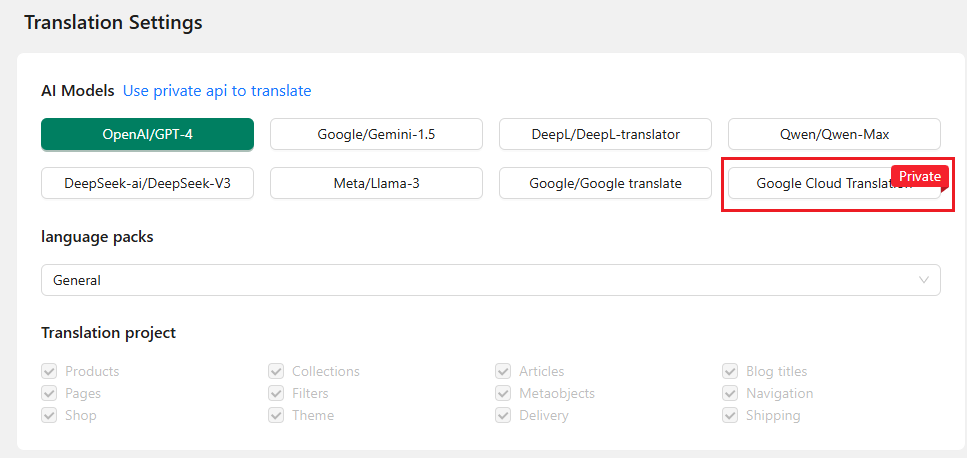This screenshot has height=458, width=967.
Task: Toggle the Blog titles checkbox
Action: 730,371
